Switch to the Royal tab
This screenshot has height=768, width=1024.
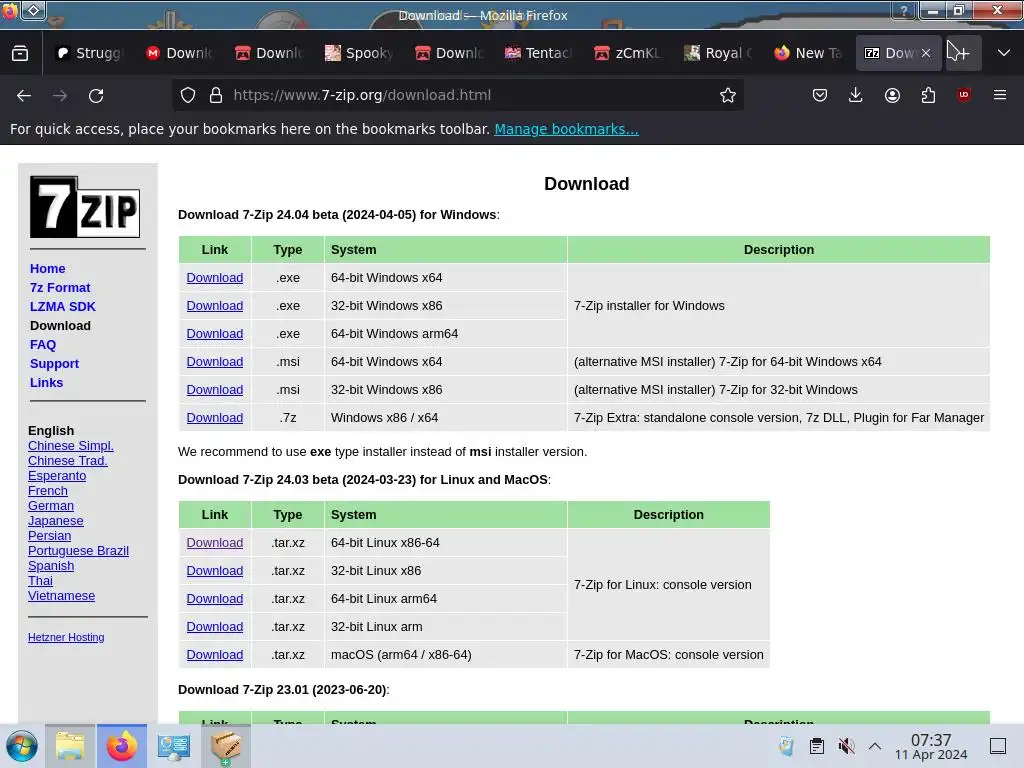point(718,53)
